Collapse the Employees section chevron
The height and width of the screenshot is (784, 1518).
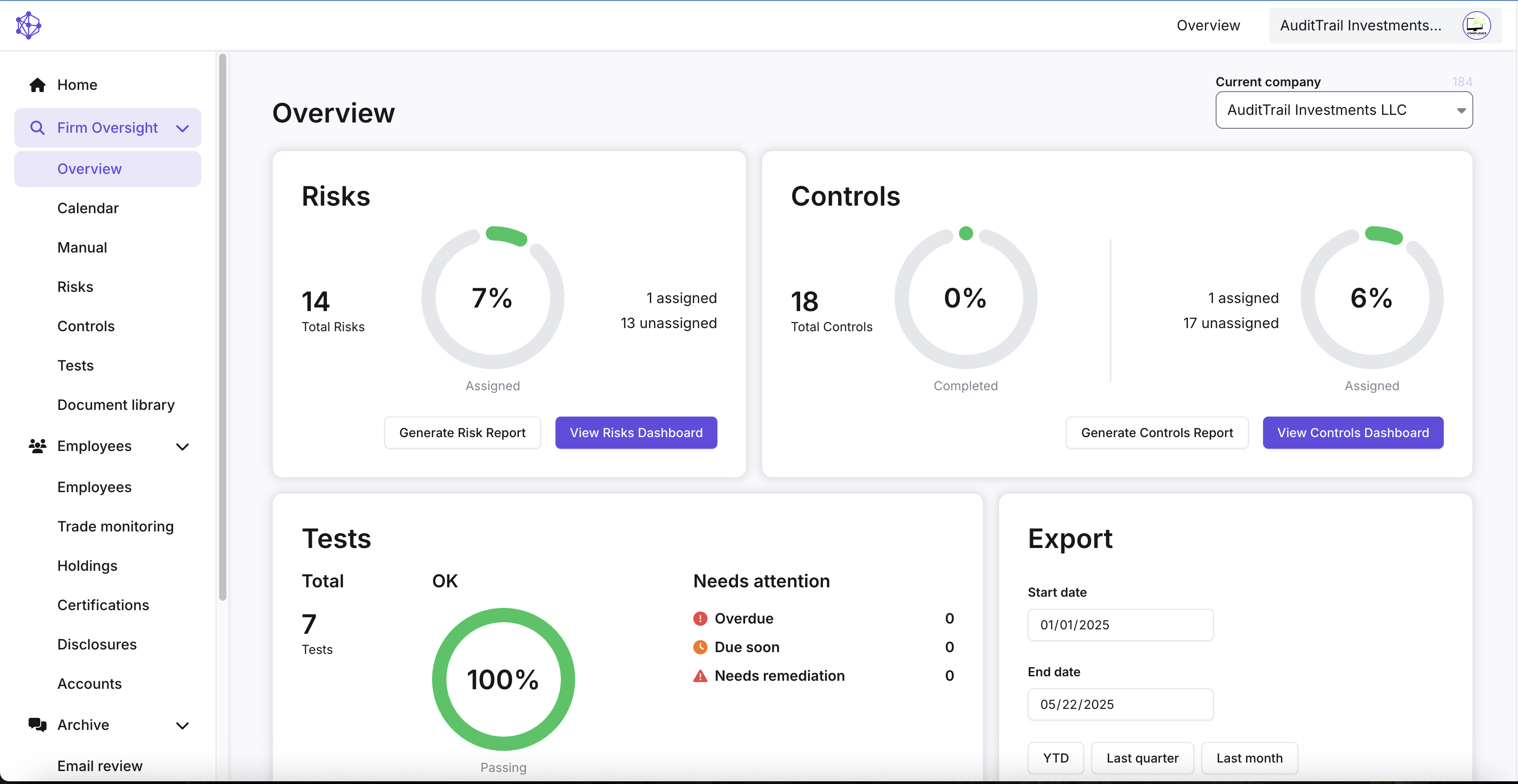tap(182, 447)
